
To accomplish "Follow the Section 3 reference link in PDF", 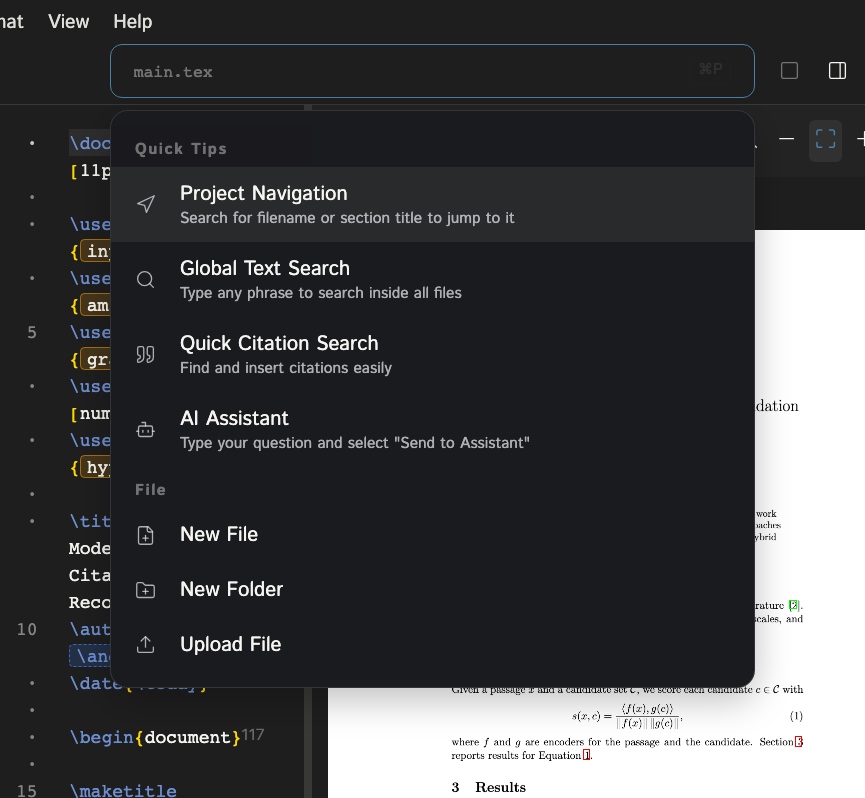I will [x=798, y=742].
